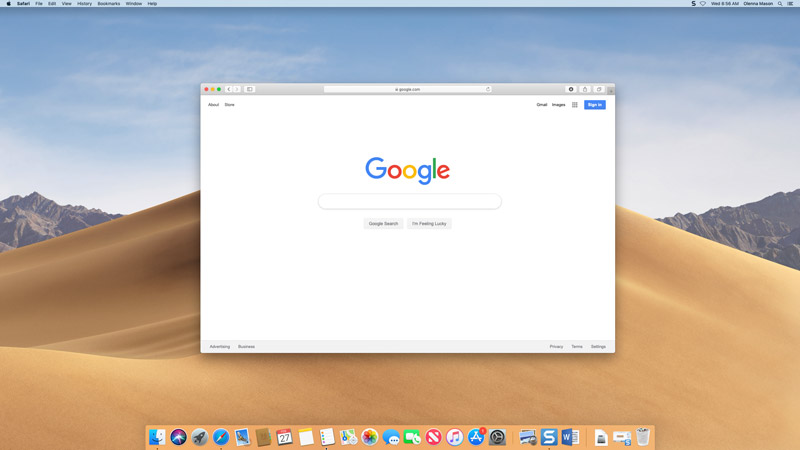This screenshot has width=800, height=450.
Task: Open Microsoft Word from the Dock
Action: click(x=570, y=437)
